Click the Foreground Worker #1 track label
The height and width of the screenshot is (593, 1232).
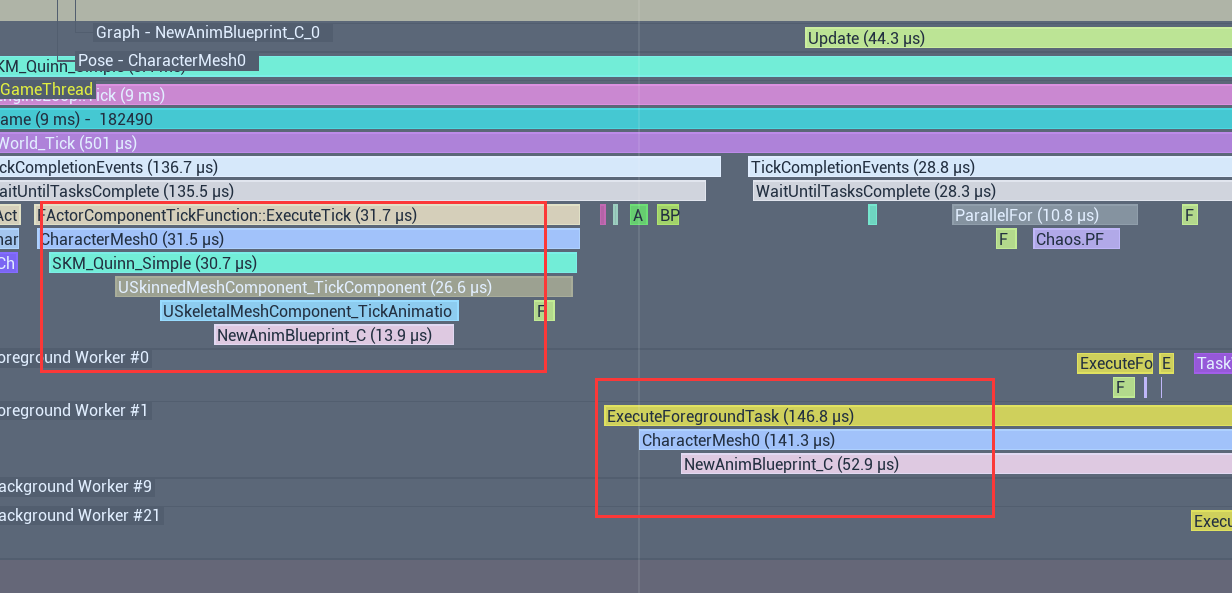(75, 410)
